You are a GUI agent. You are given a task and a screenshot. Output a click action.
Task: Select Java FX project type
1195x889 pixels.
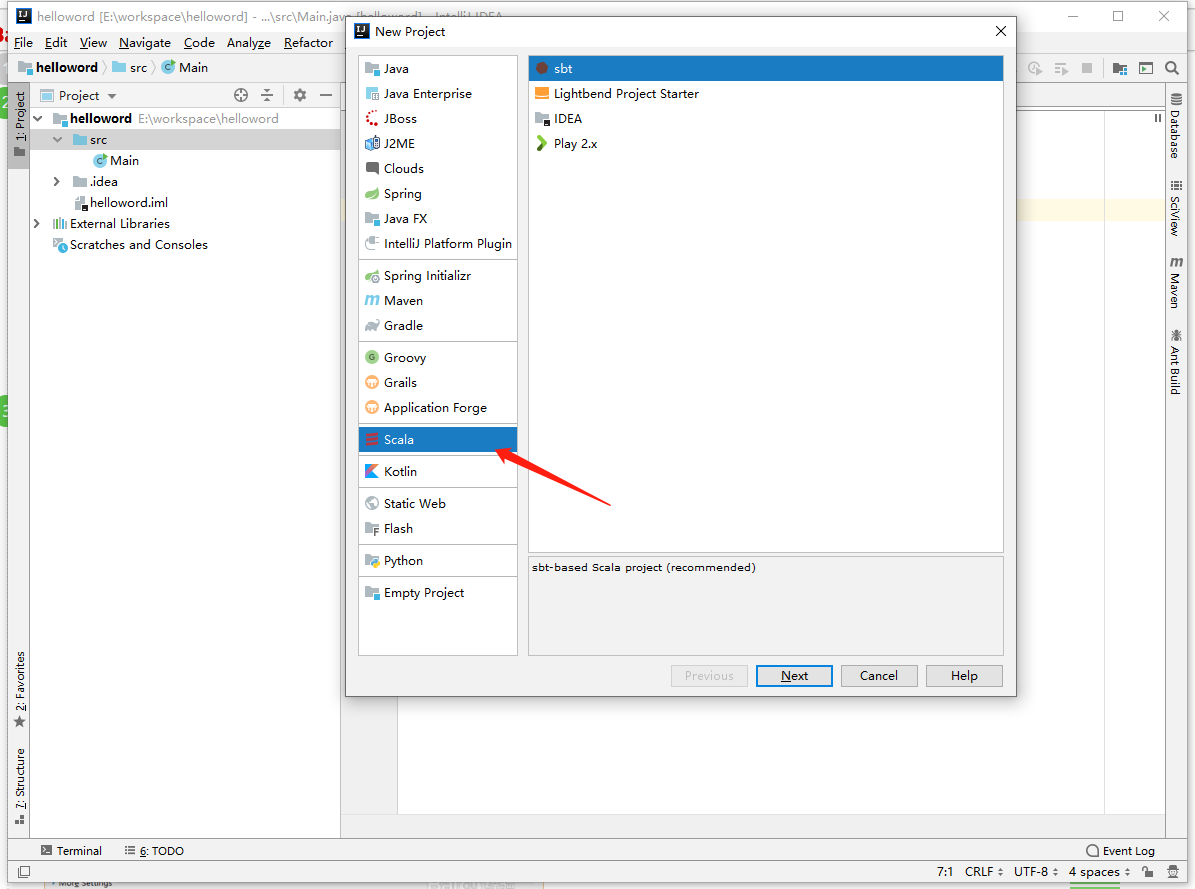tap(437, 219)
